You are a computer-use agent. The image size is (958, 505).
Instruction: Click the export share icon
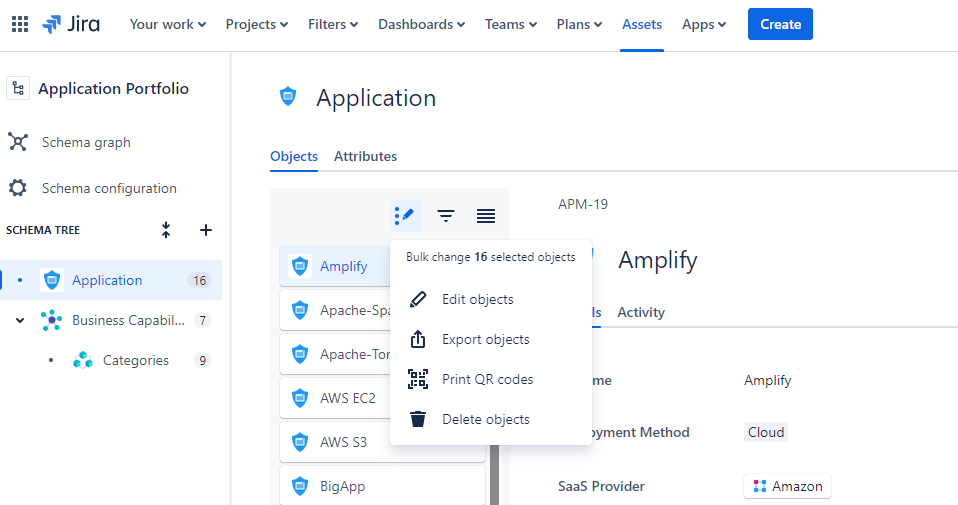click(418, 339)
